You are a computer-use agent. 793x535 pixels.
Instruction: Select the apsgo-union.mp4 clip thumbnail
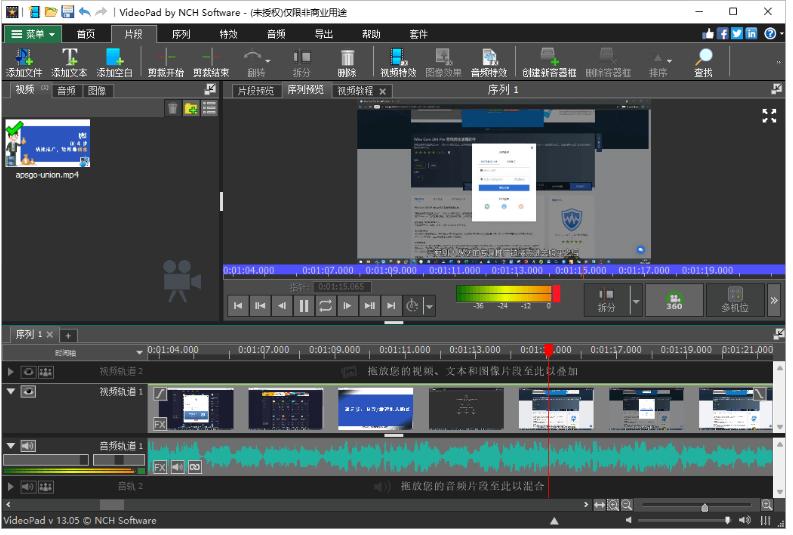[47, 143]
